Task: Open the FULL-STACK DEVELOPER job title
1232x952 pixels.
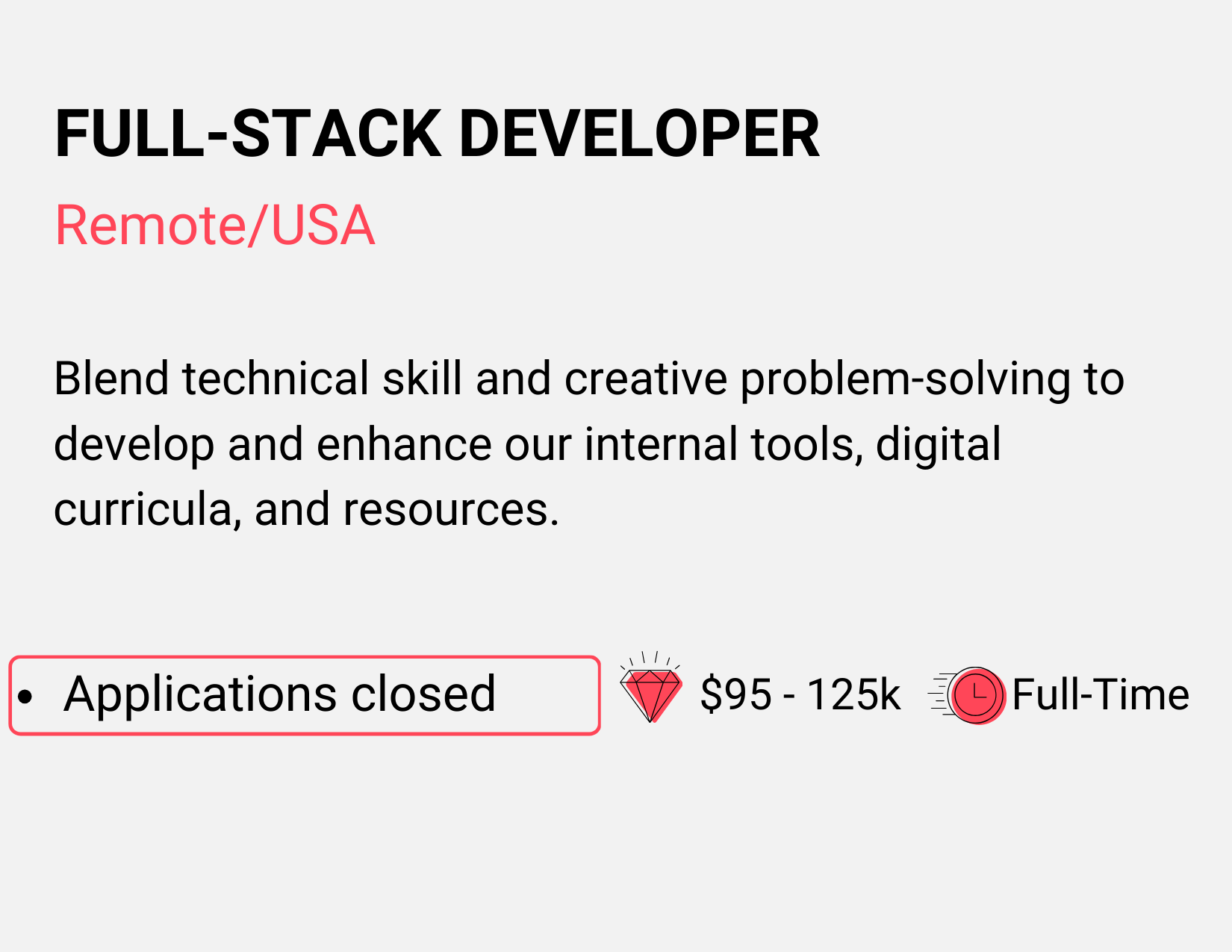Action: click(x=437, y=134)
